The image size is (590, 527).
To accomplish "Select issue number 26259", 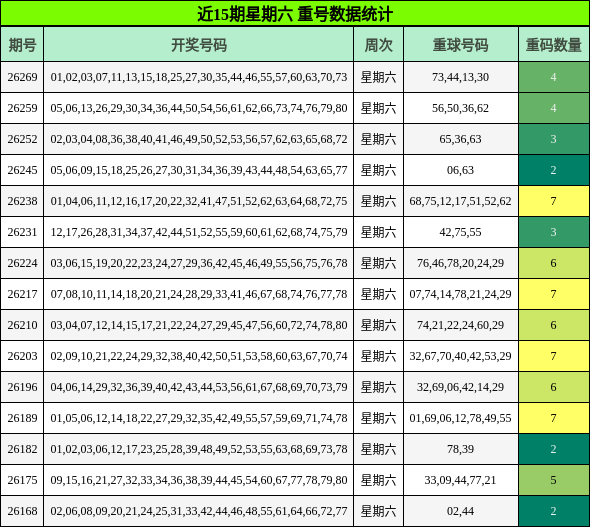I will point(22,108).
